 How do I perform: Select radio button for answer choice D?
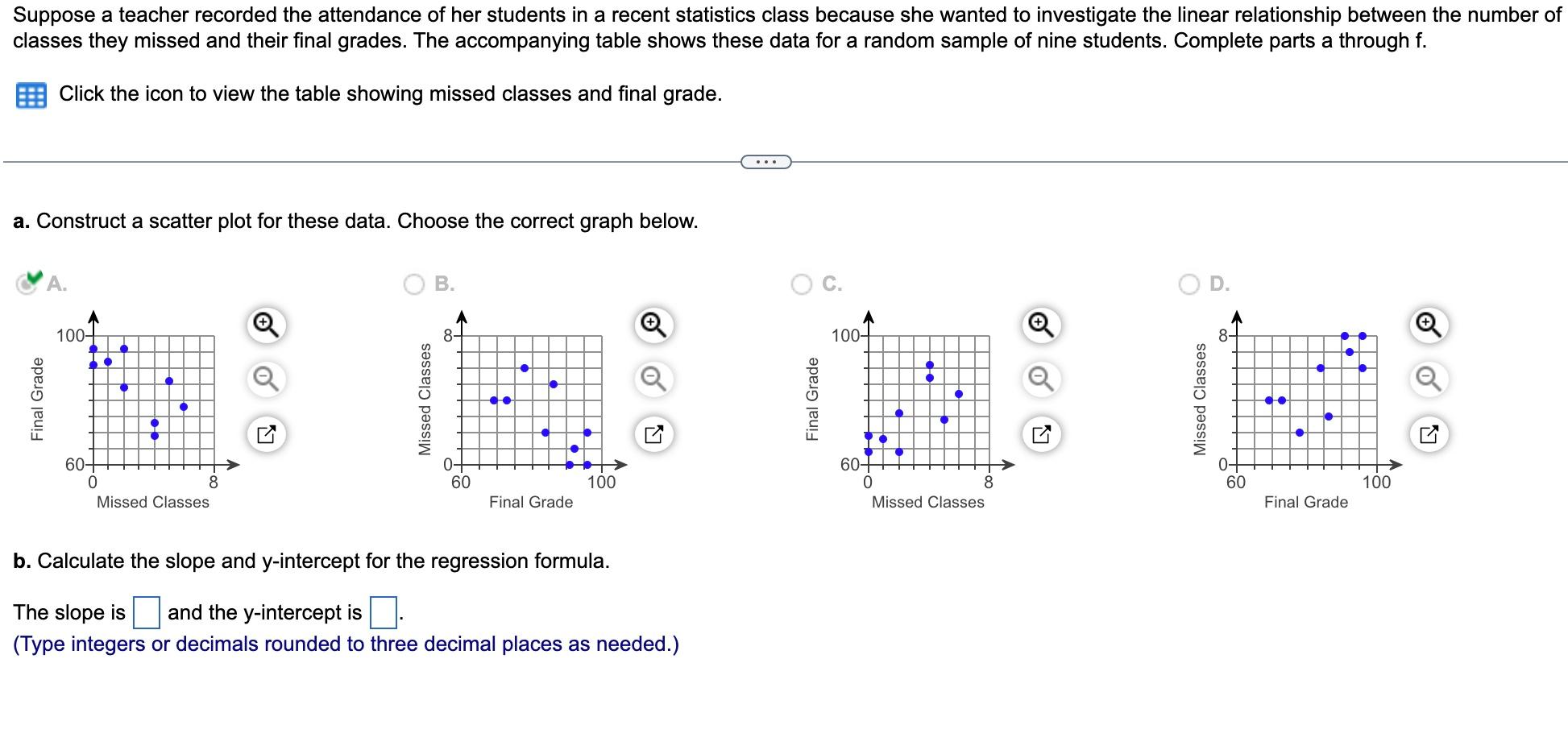(x=1190, y=284)
